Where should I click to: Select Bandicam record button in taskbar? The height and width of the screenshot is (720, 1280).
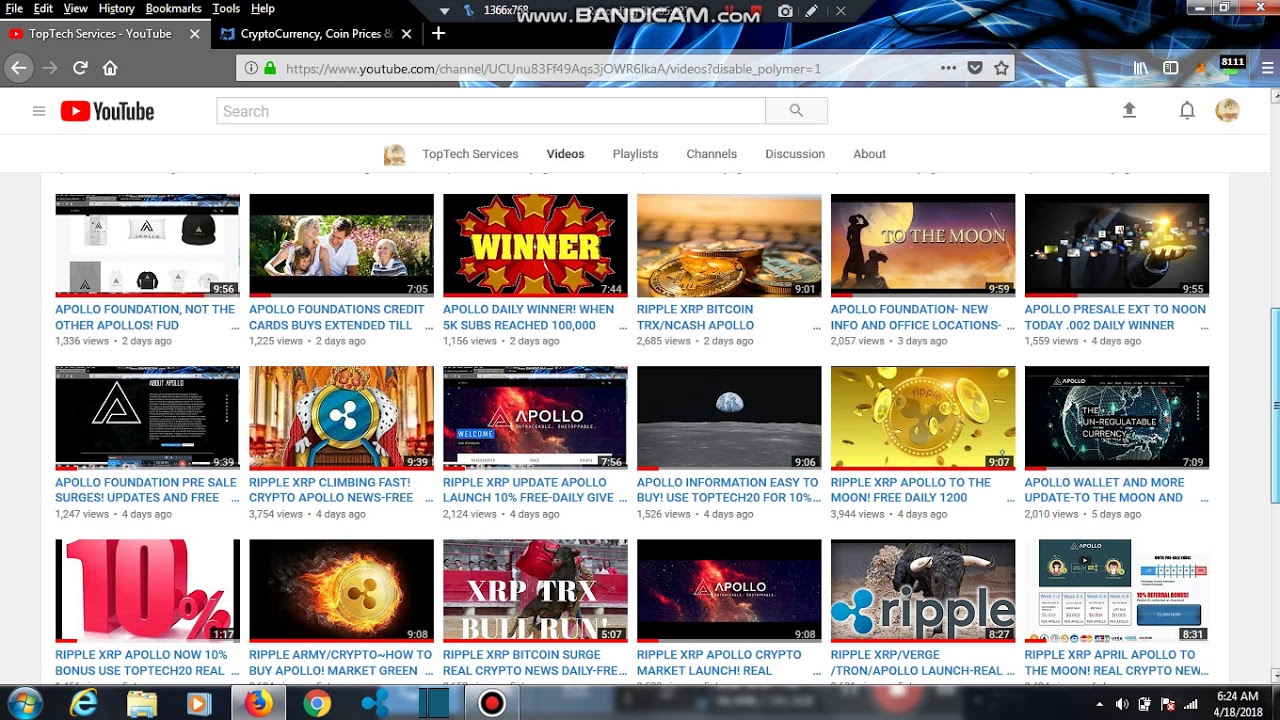[491, 703]
